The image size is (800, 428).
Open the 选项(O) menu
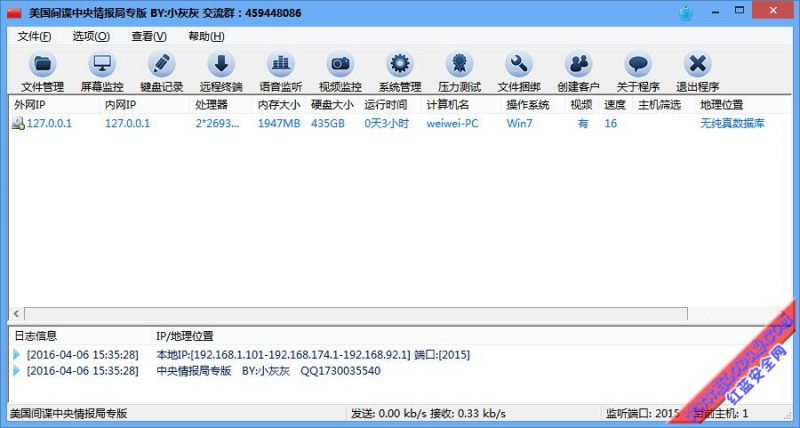pyautogui.click(x=91, y=36)
